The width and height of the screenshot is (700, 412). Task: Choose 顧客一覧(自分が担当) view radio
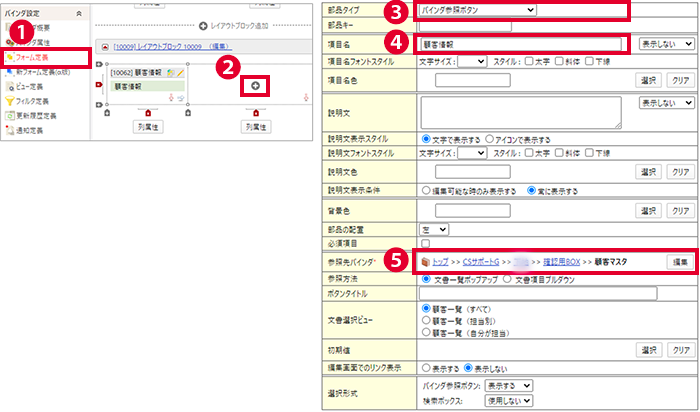tap(426, 333)
